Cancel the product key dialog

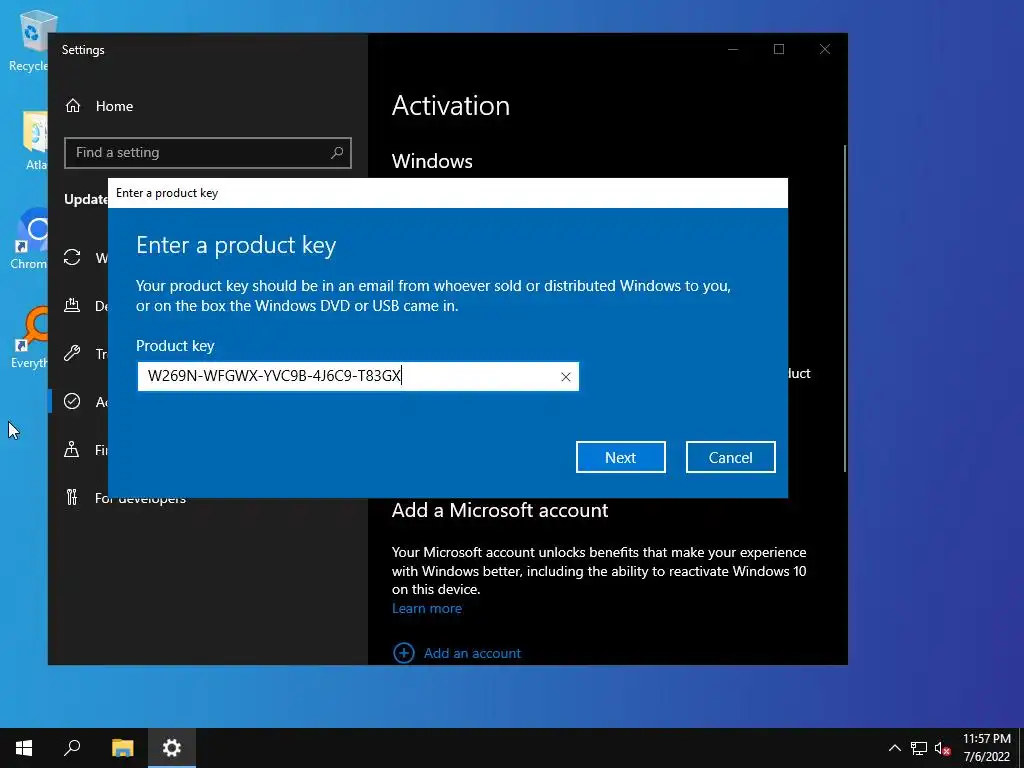tap(730, 457)
